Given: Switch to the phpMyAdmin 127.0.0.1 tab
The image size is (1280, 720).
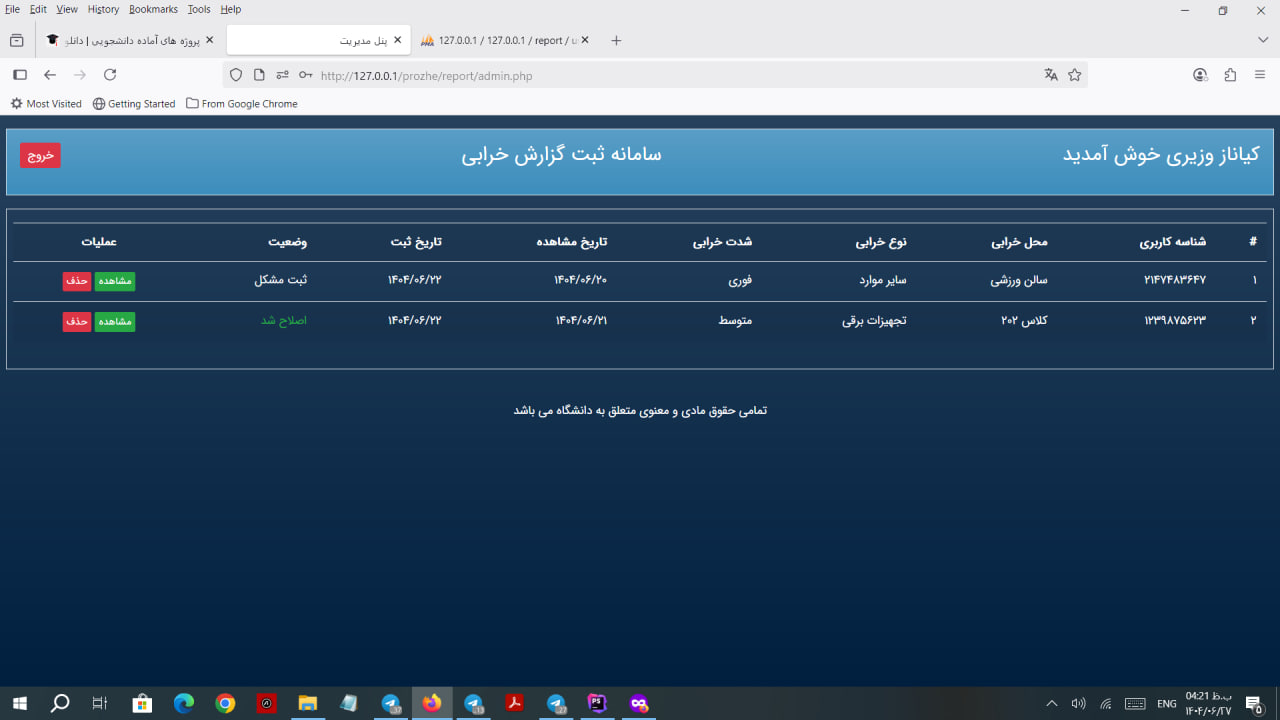Looking at the screenshot, I should point(500,40).
